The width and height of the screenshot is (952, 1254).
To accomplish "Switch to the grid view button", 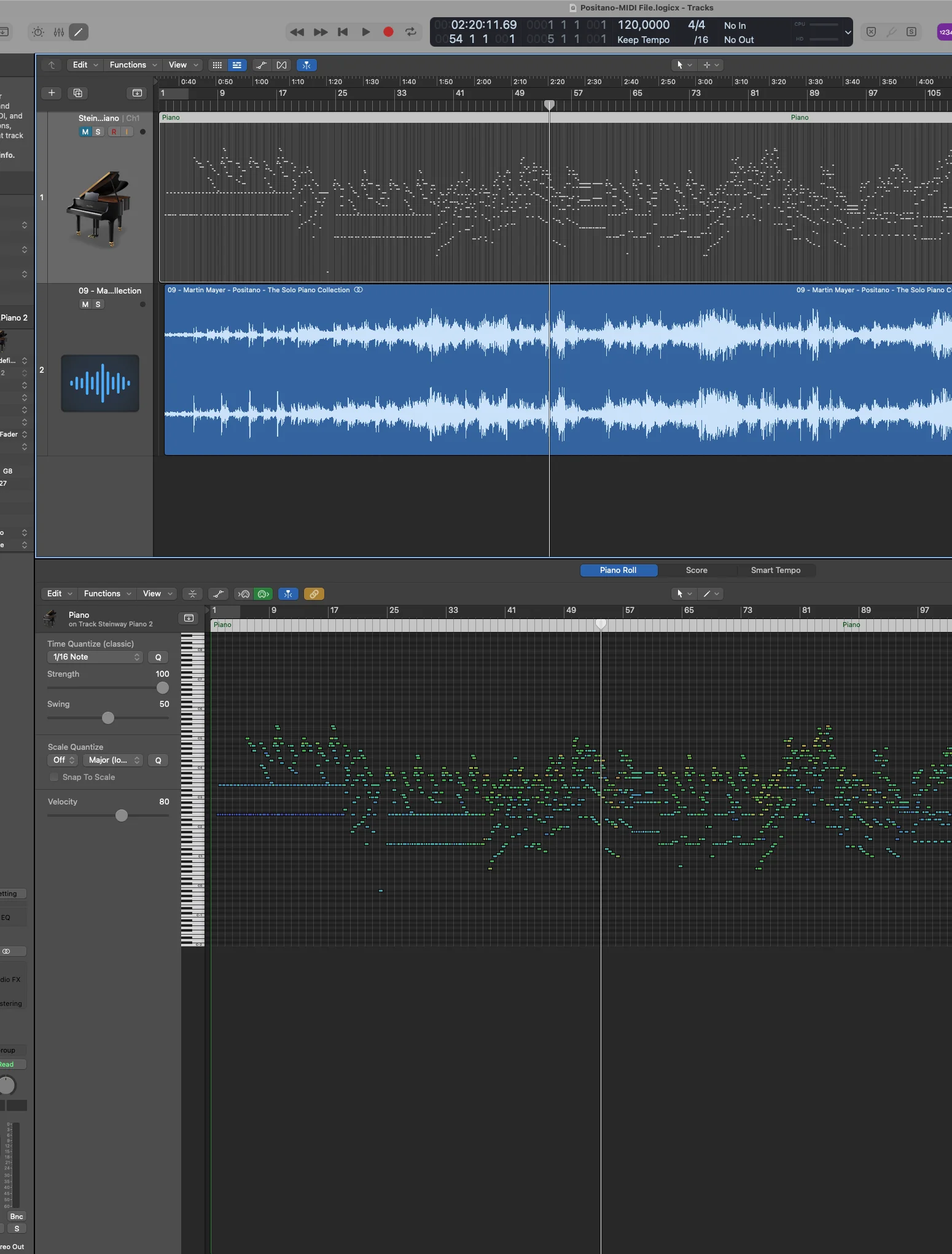I will point(217,65).
